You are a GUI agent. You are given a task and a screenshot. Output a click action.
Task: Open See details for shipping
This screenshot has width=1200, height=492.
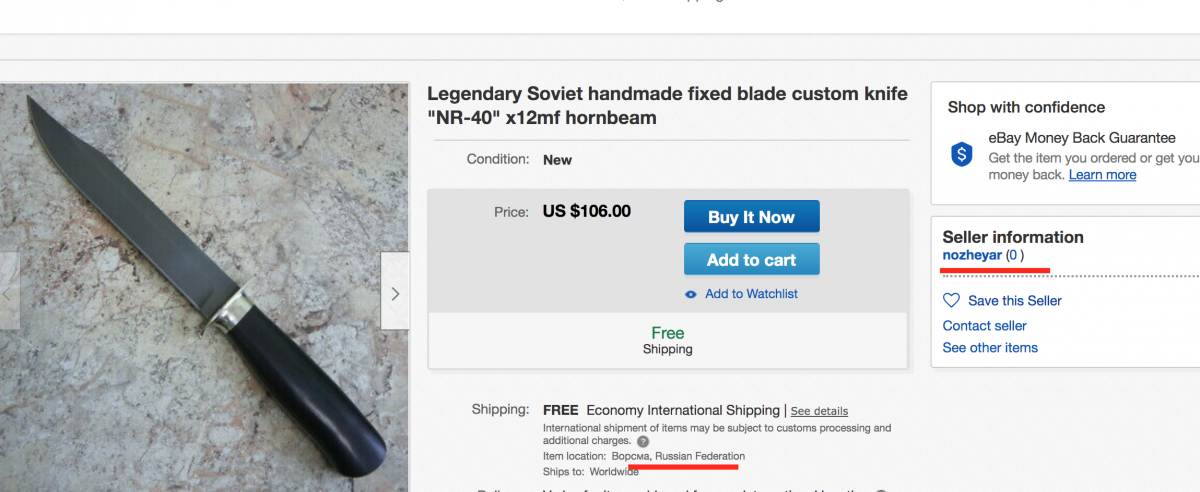[x=819, y=411]
